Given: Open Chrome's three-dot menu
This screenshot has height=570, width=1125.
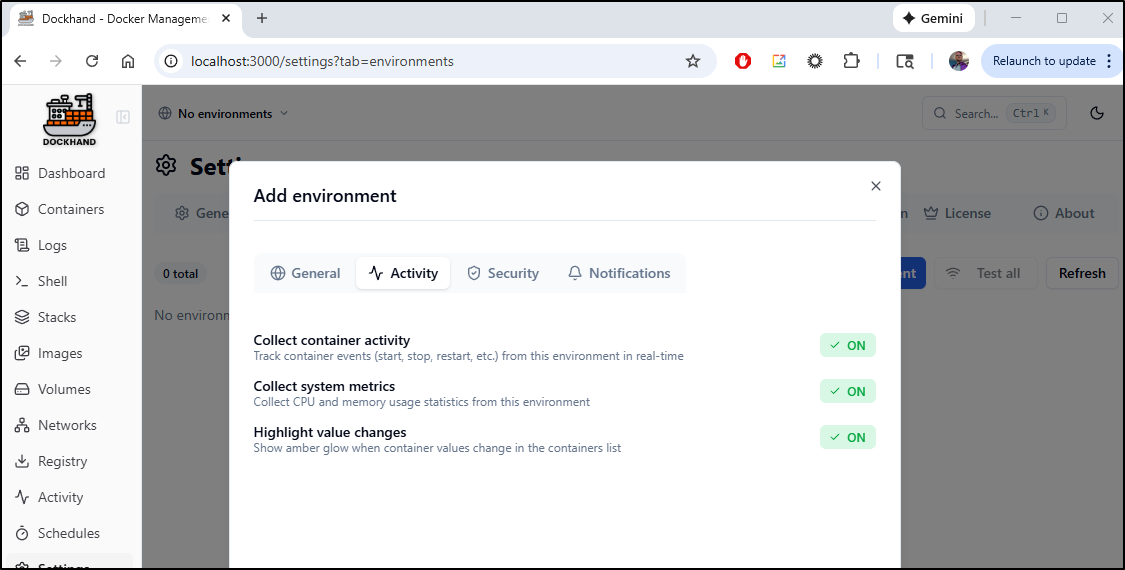Looking at the screenshot, I should [1108, 61].
